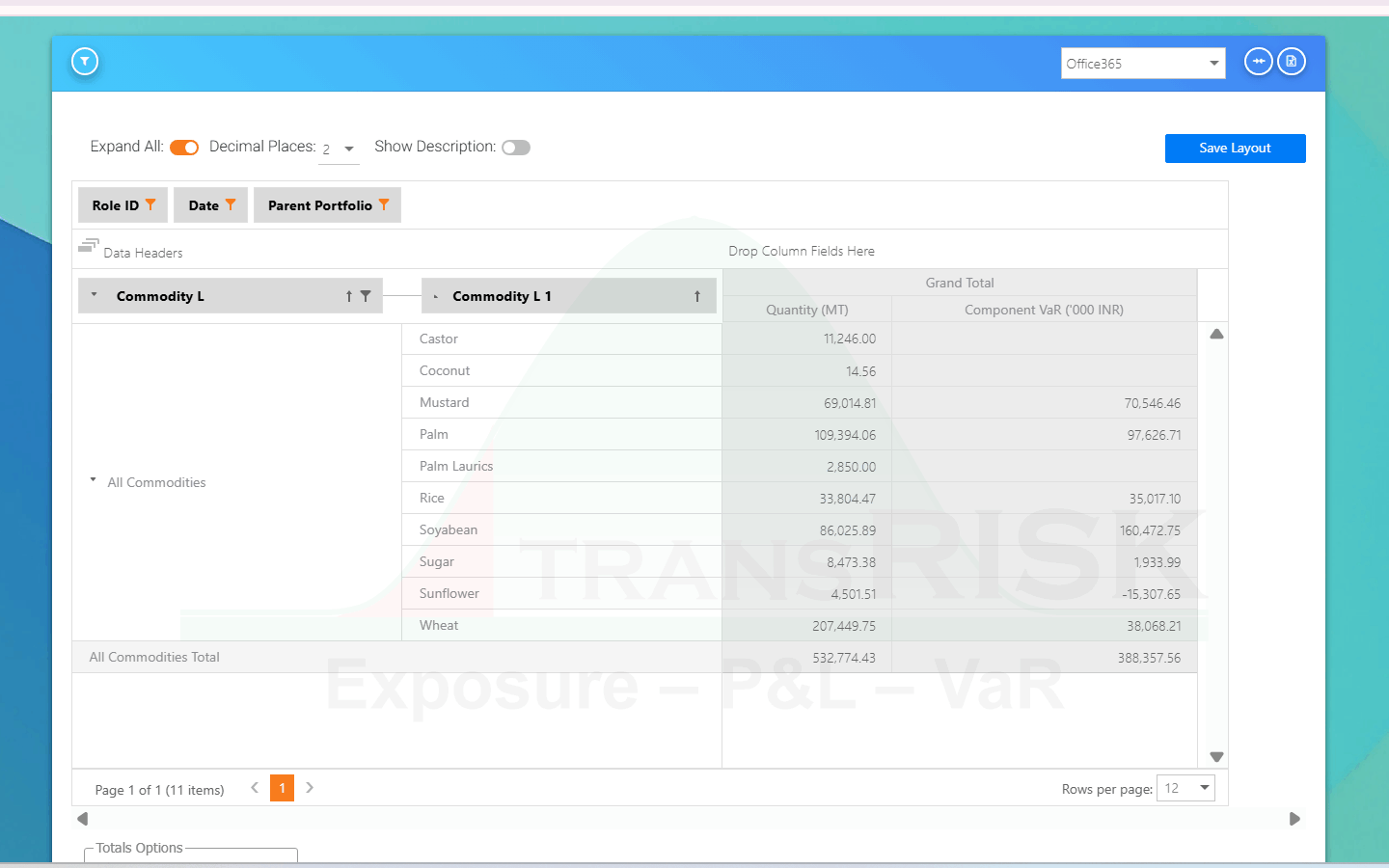The width and height of the screenshot is (1389, 868).
Task: Select the Soyabean row label
Action: [x=449, y=529]
